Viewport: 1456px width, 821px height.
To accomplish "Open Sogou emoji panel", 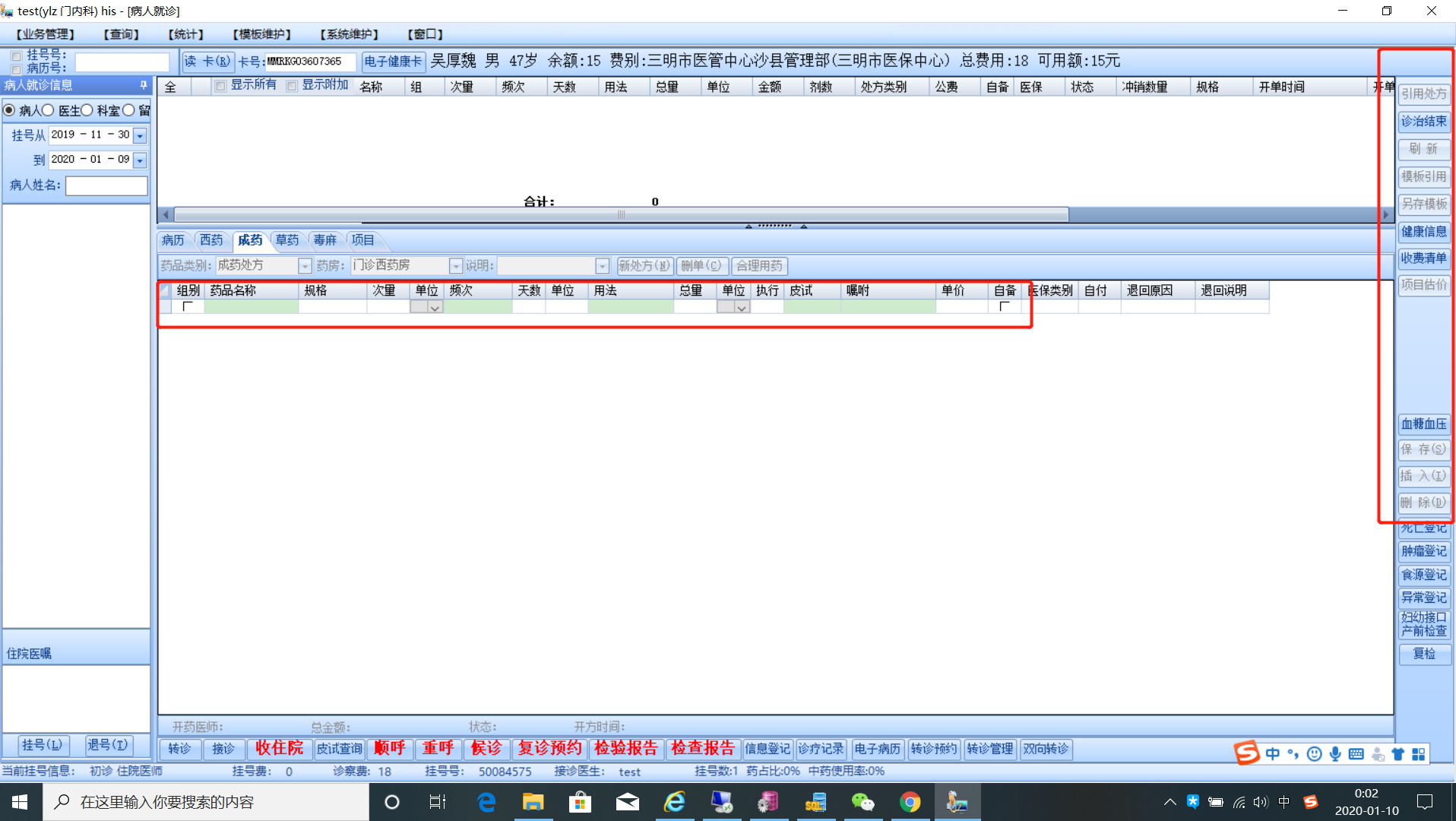I will [x=1314, y=753].
